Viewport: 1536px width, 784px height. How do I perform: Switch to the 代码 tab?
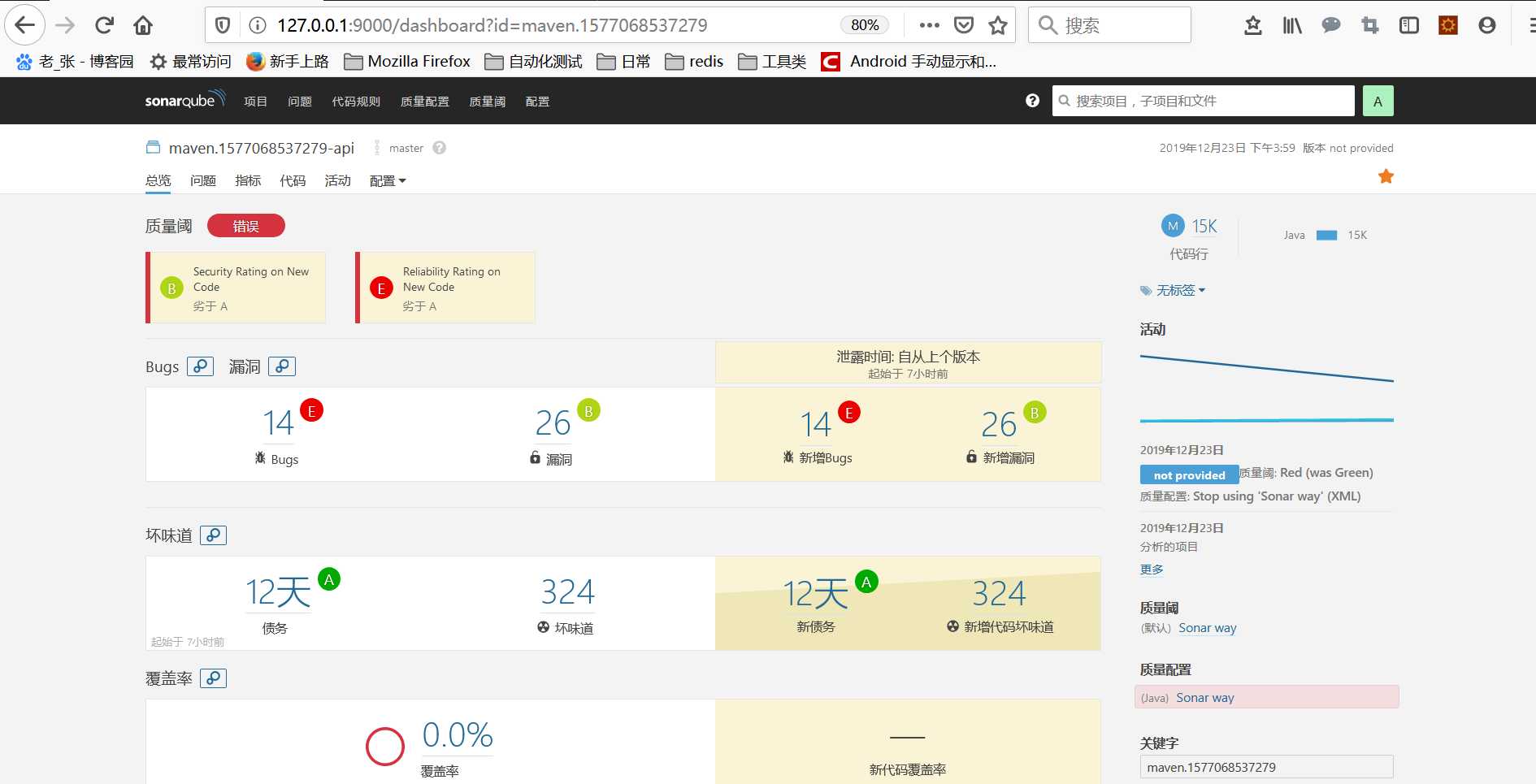[293, 180]
